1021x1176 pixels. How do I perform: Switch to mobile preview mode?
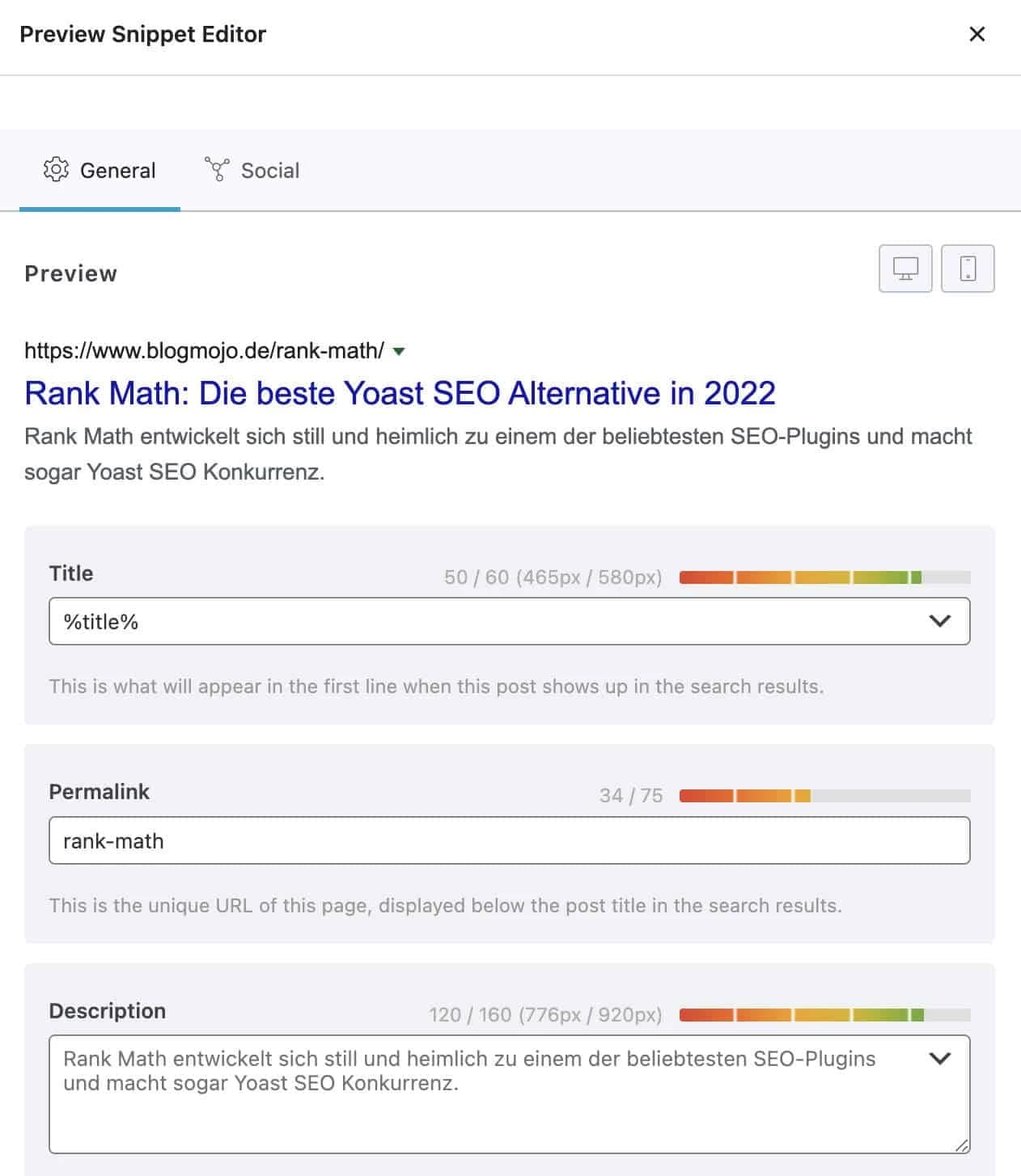click(x=968, y=269)
